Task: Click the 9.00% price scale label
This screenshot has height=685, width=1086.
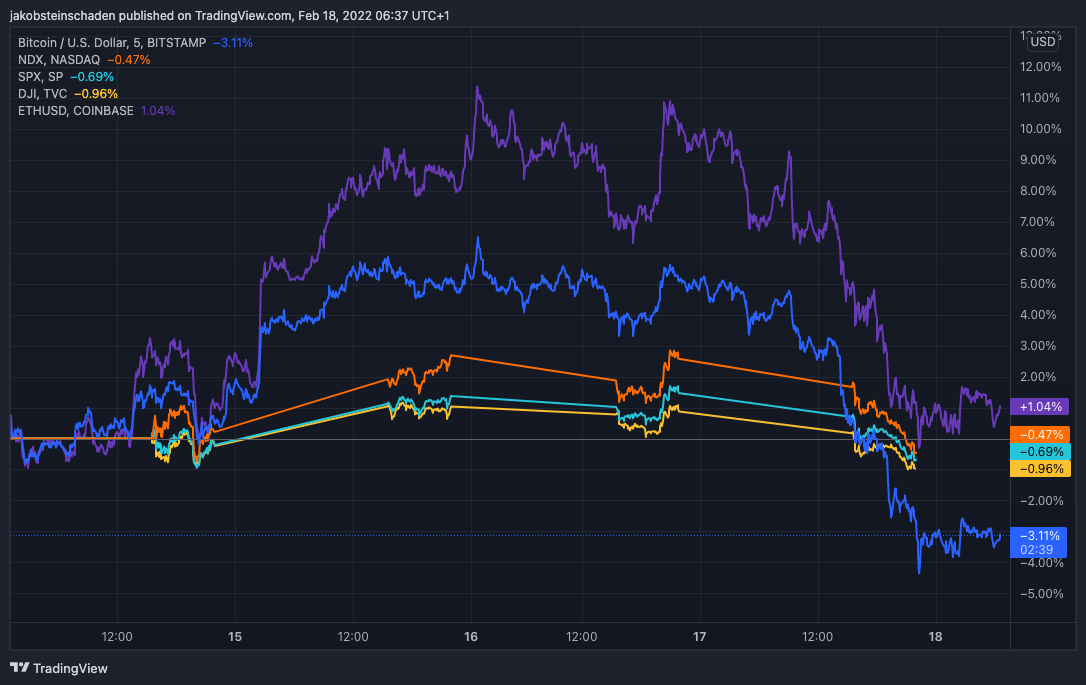Action: 1038,160
